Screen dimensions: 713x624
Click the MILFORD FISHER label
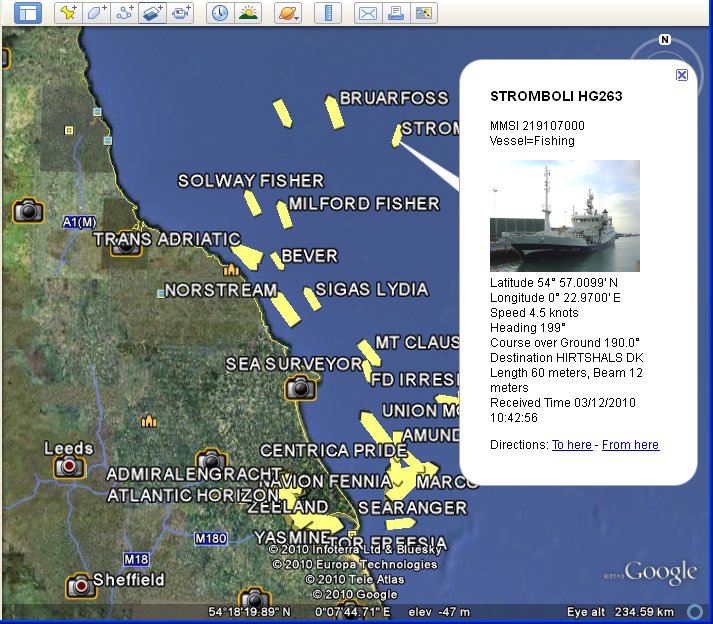pyautogui.click(x=364, y=203)
